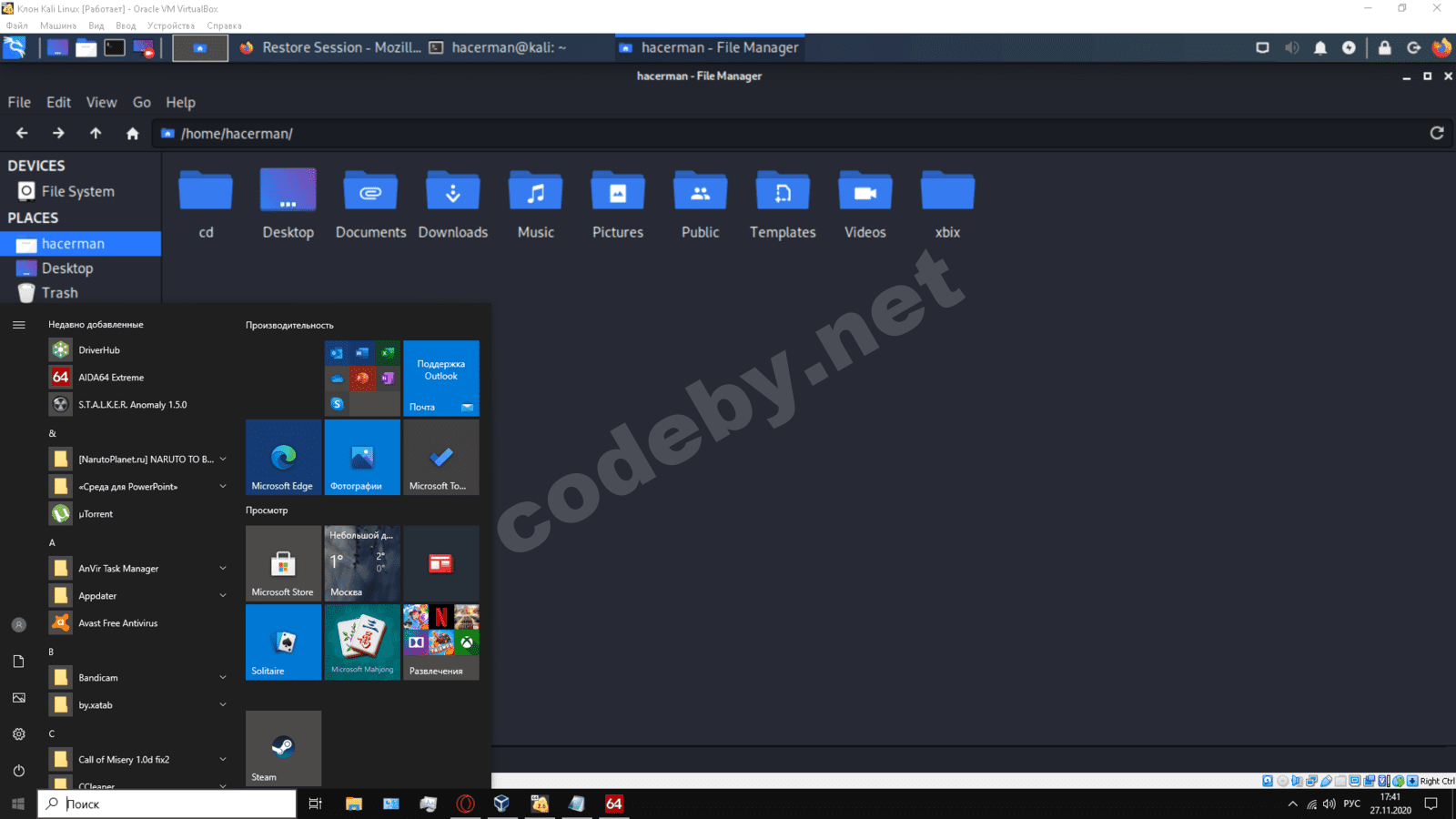Expand the NARUTO TO B... folder entry
The height and width of the screenshot is (819, 1456).
(x=223, y=460)
